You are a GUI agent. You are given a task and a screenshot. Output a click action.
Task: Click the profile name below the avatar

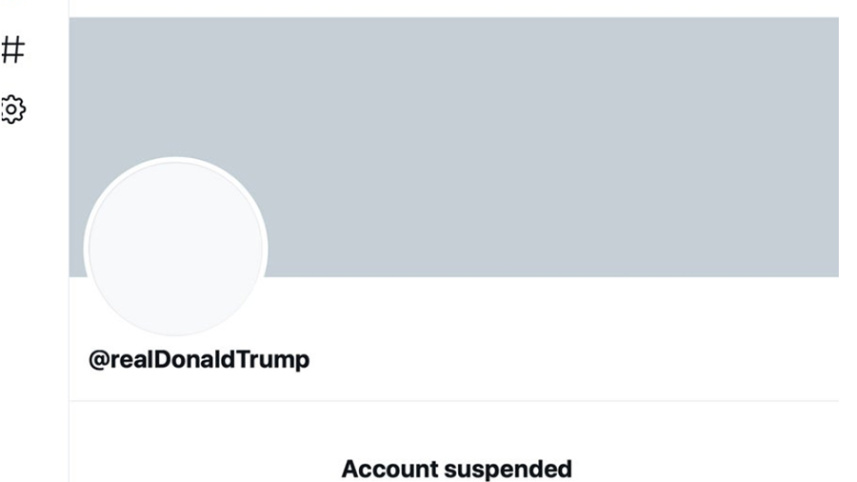[x=199, y=360]
